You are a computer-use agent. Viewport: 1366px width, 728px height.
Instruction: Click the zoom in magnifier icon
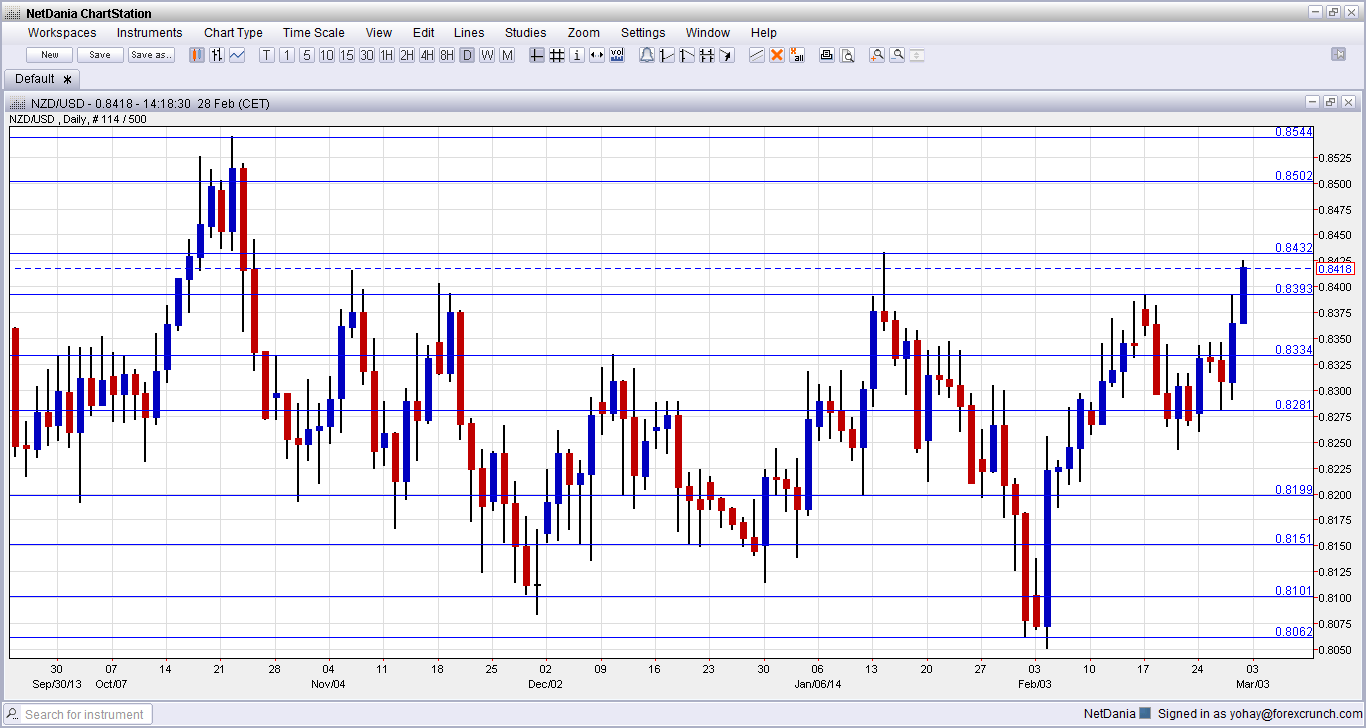point(877,55)
